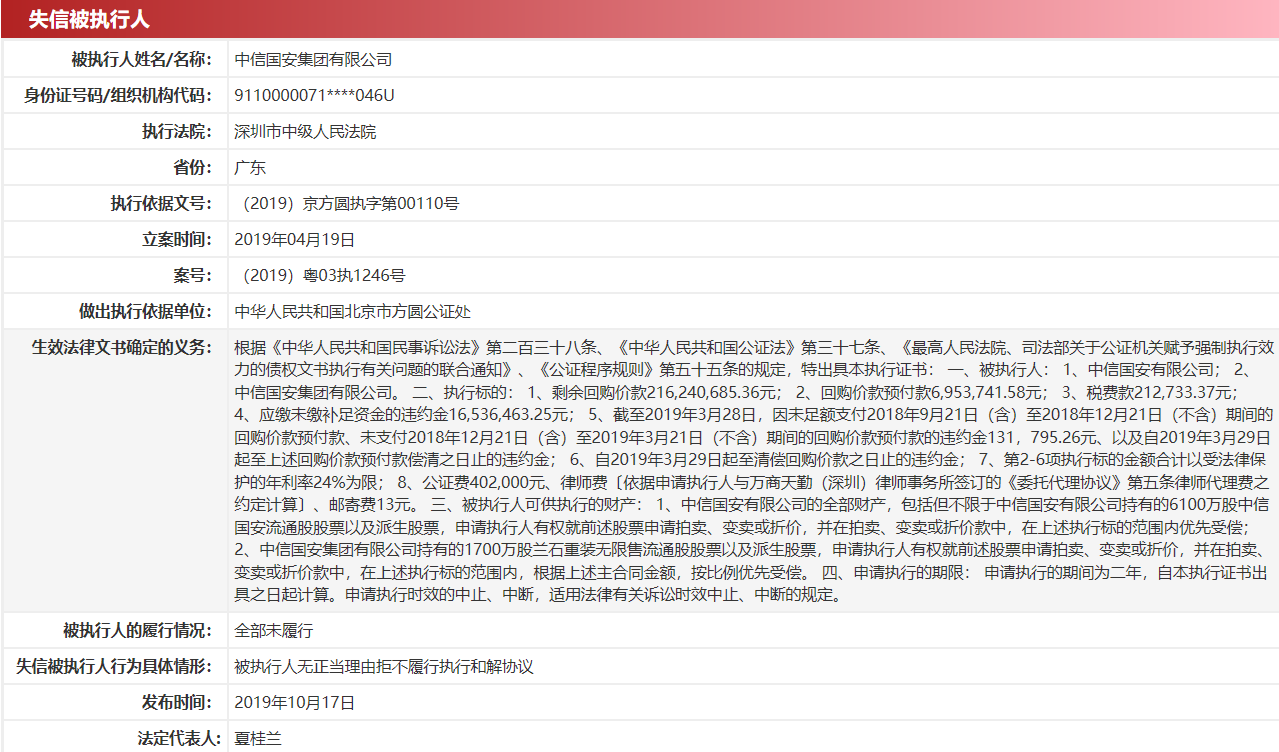The height and width of the screenshot is (752, 1279).
Task: Select the 失信被执行人行为具体情形 label
Action: (x=114, y=667)
